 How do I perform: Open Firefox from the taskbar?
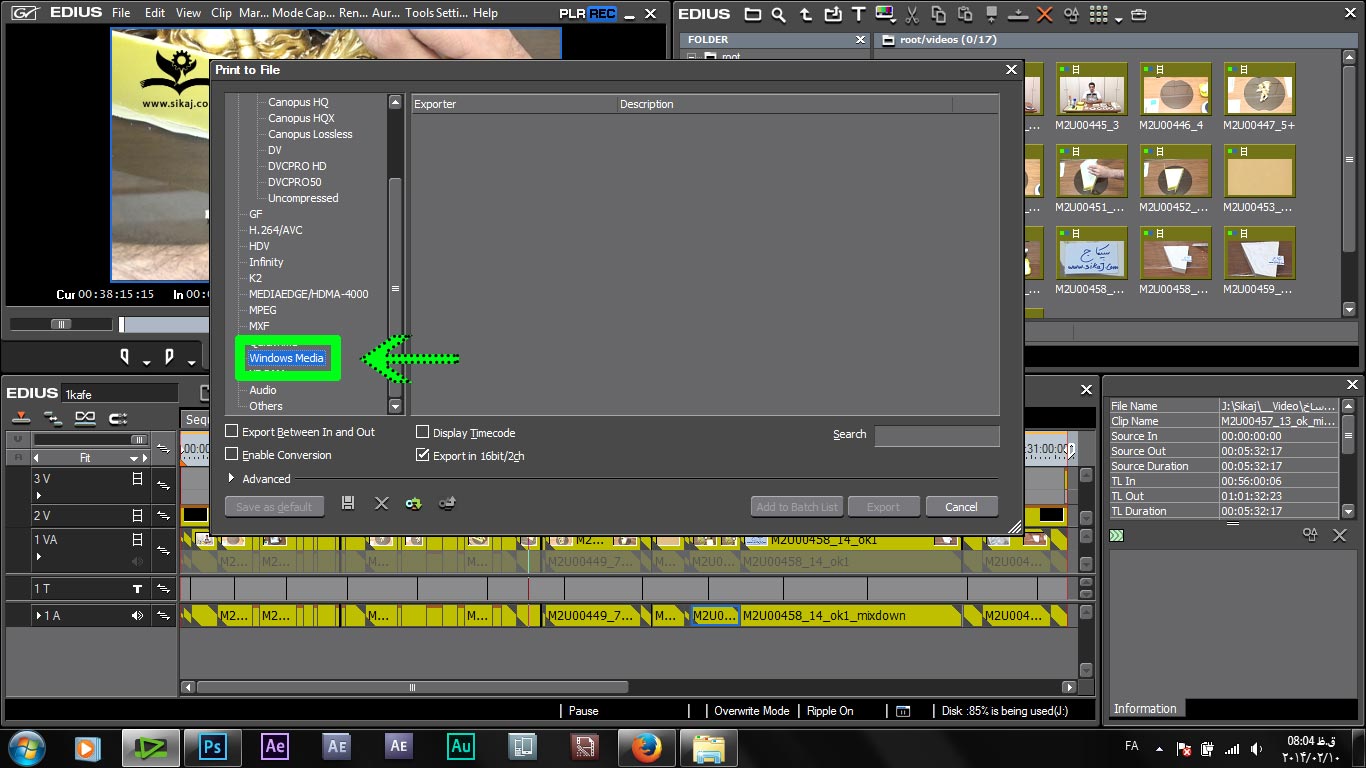click(646, 747)
